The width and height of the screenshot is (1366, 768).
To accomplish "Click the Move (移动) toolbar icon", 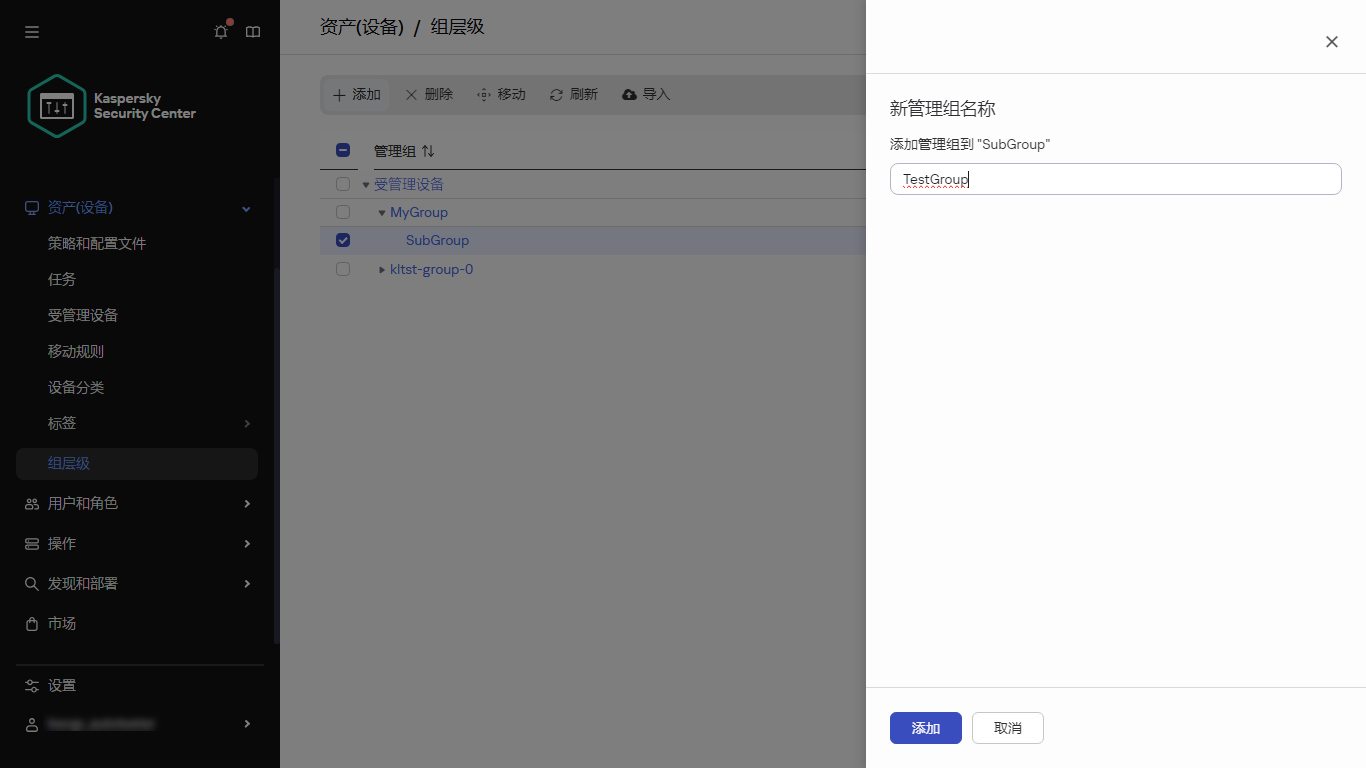I will 500,94.
